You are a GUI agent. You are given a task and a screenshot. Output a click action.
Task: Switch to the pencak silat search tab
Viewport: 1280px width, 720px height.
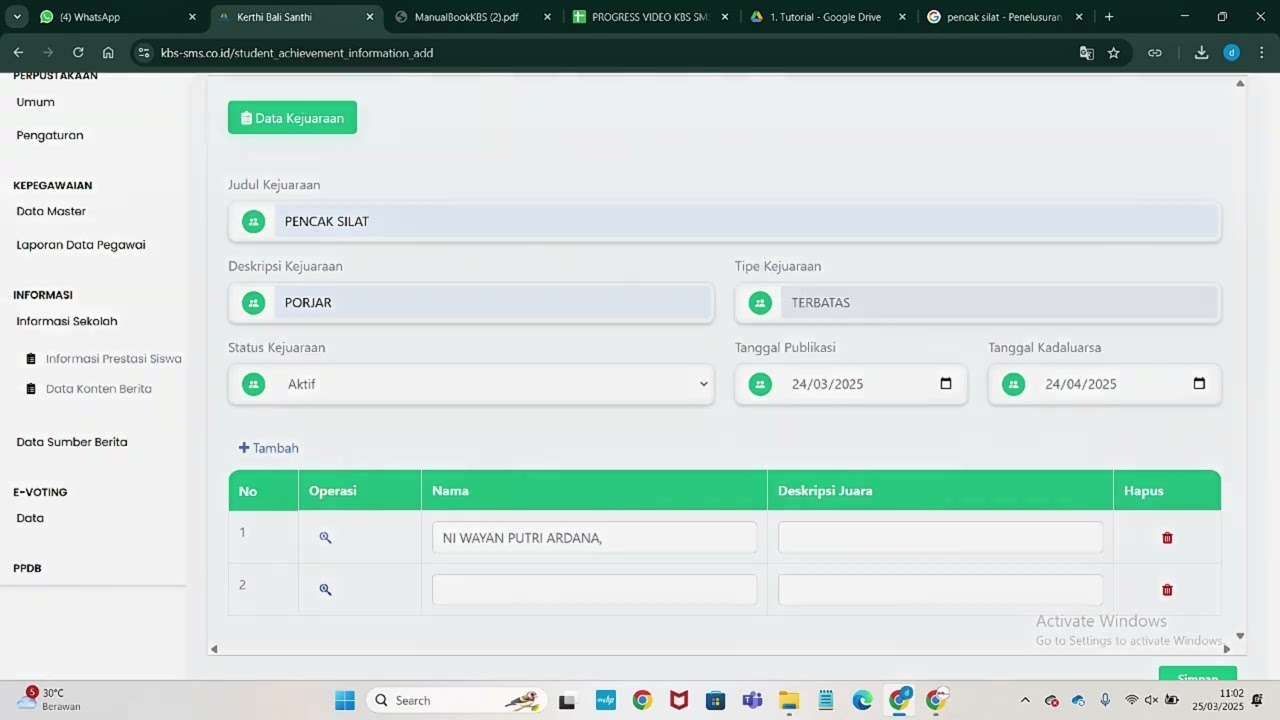coord(1003,17)
